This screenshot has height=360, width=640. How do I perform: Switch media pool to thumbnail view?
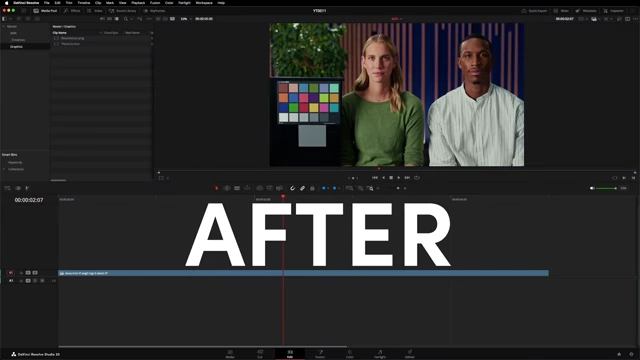click(x=109, y=19)
